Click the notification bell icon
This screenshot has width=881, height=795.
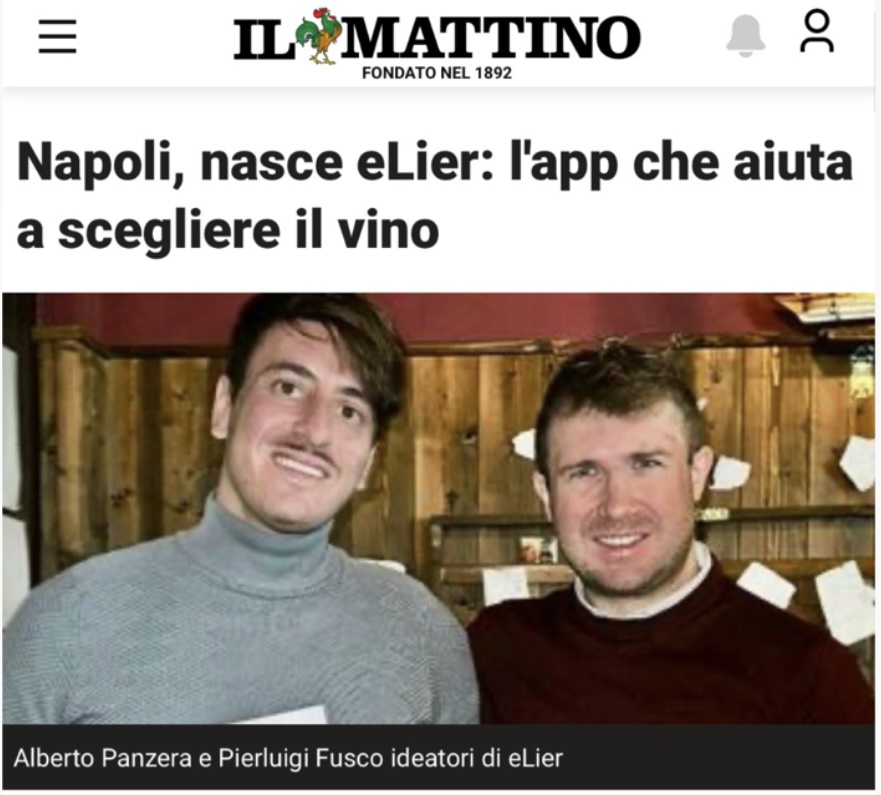pyautogui.click(x=746, y=36)
